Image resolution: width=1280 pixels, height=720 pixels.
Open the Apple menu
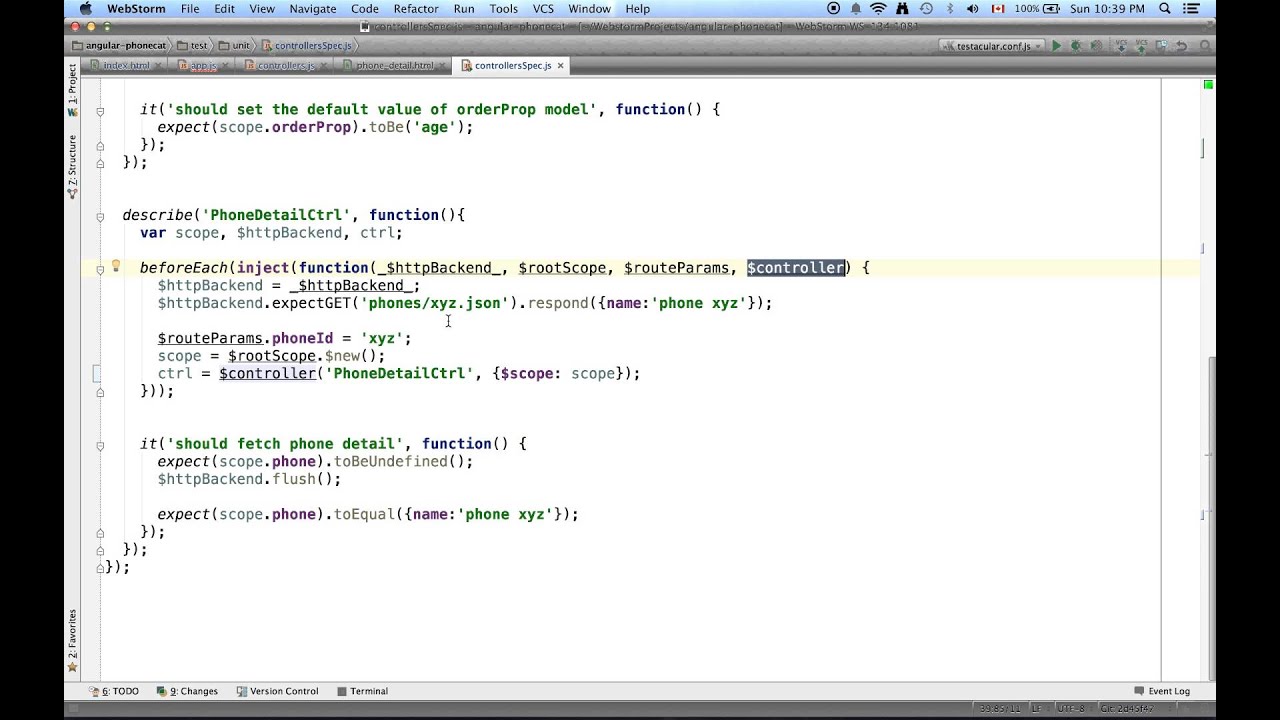pyautogui.click(x=85, y=9)
